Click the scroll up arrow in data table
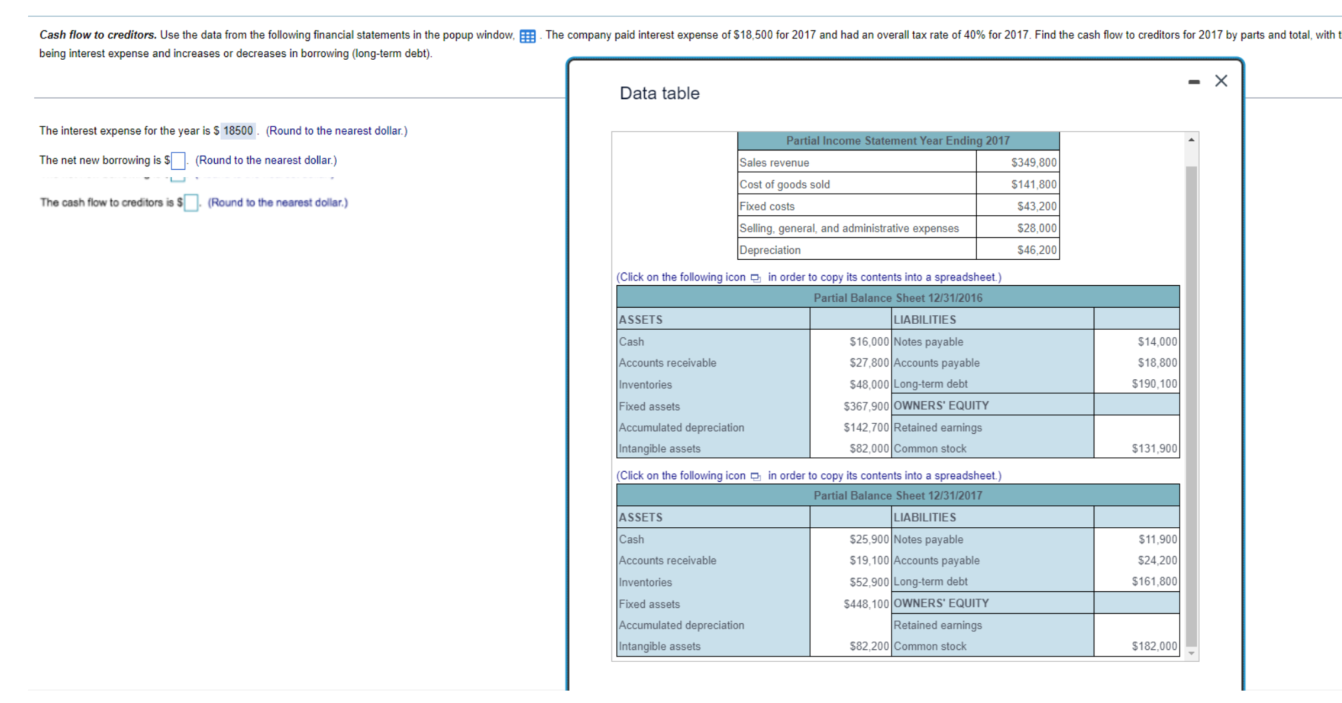Image resolution: width=1342 pixels, height=703 pixels. pyautogui.click(x=1190, y=140)
